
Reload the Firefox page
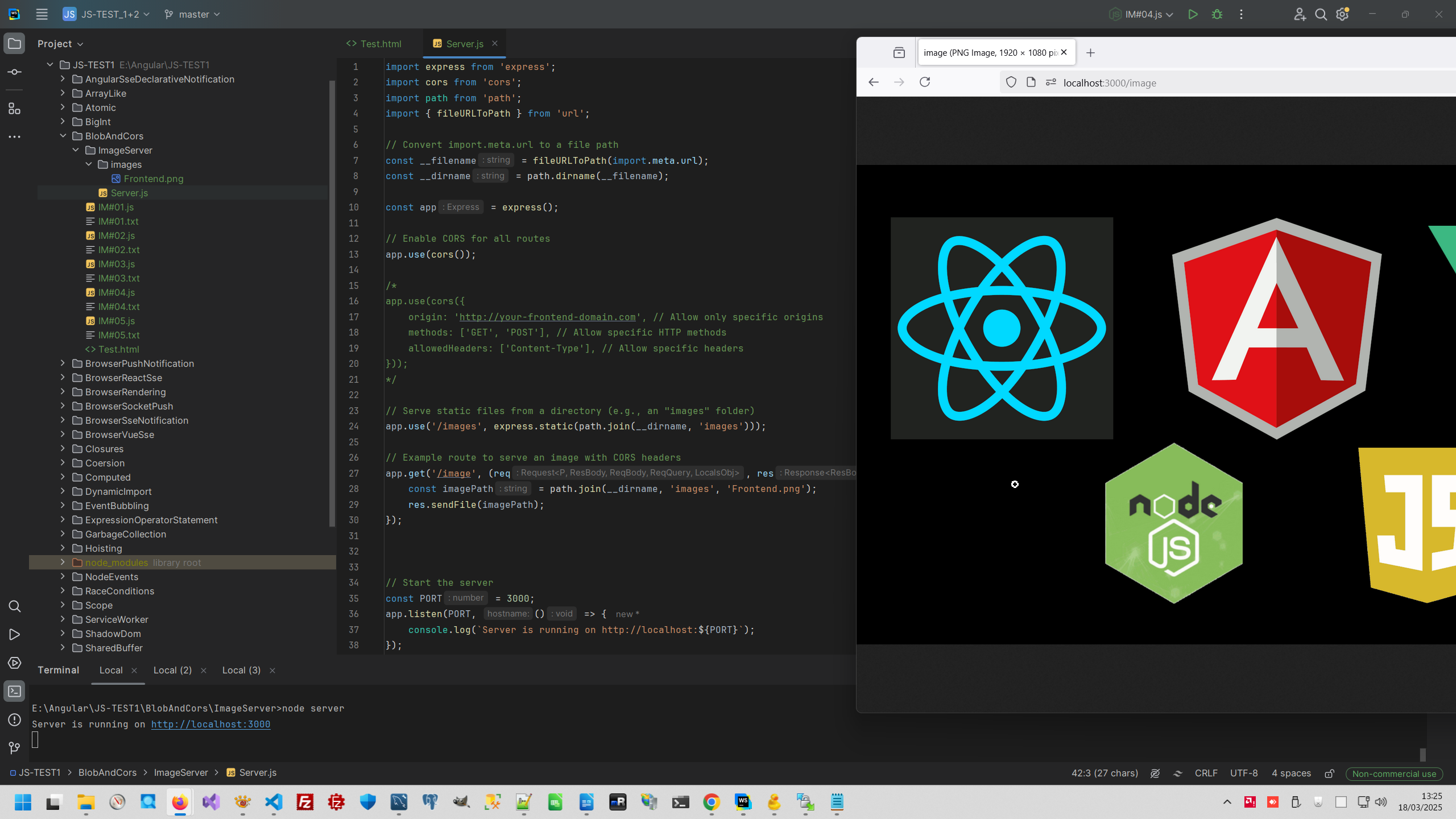(925, 82)
